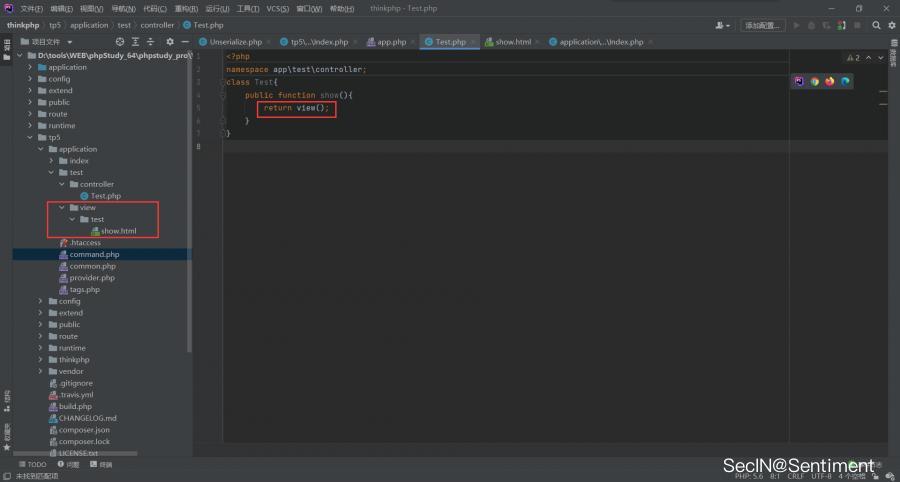The width and height of the screenshot is (900, 482).
Task: Open the VCS menu
Action: (x=278, y=8)
